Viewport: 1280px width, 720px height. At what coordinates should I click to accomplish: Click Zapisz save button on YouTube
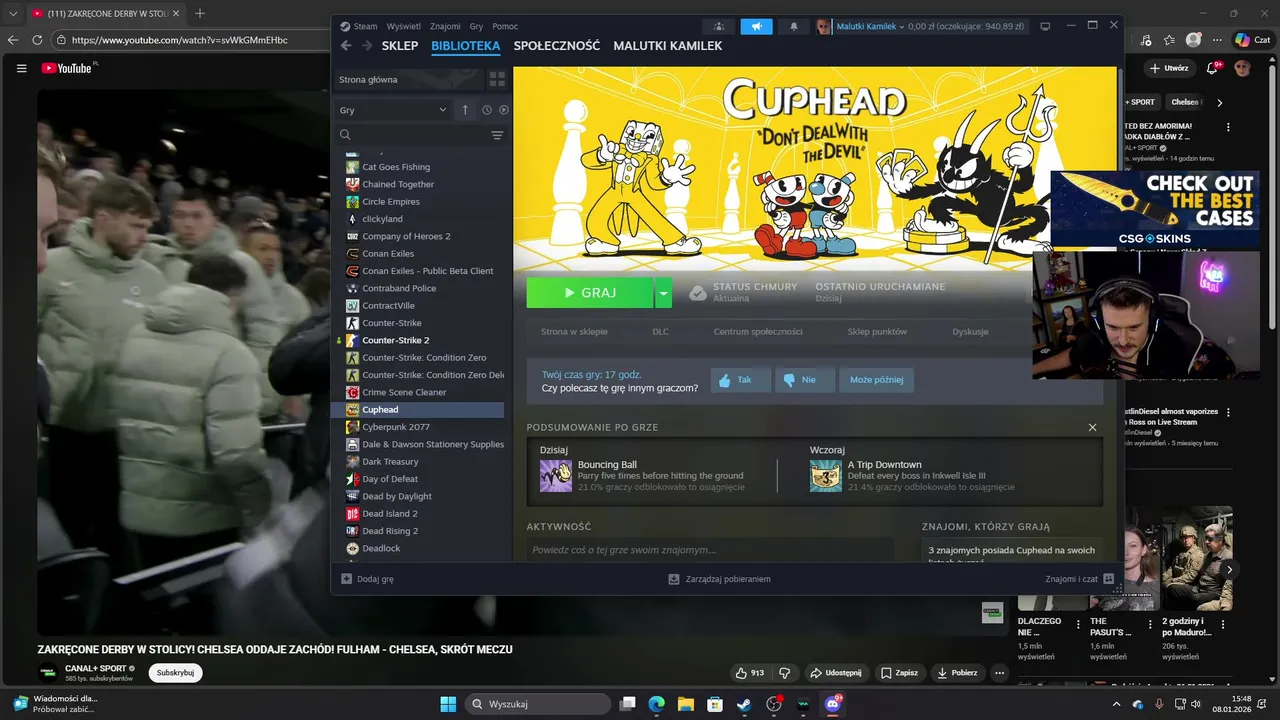899,673
